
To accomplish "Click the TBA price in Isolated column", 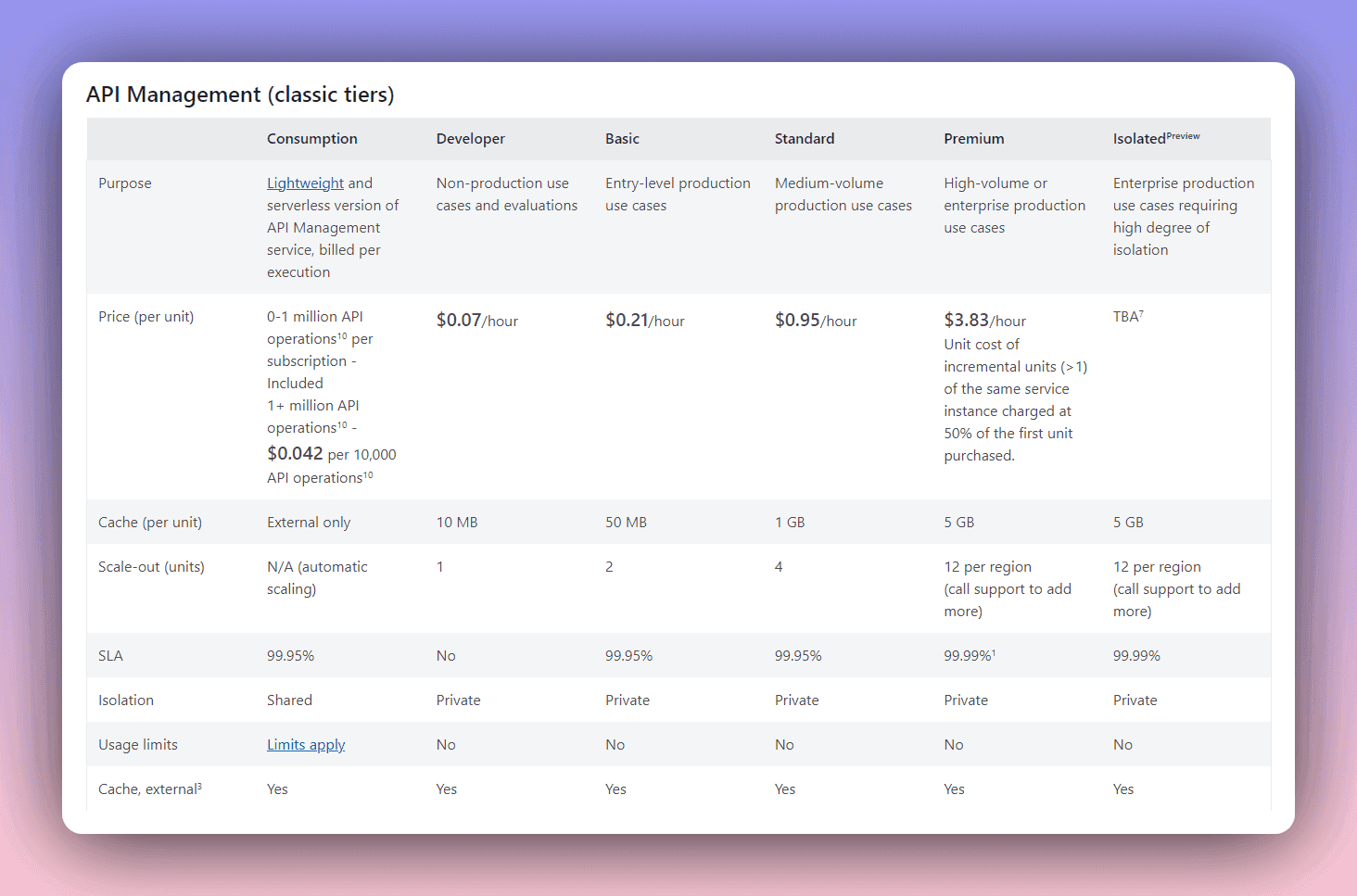I will 1127,317.
